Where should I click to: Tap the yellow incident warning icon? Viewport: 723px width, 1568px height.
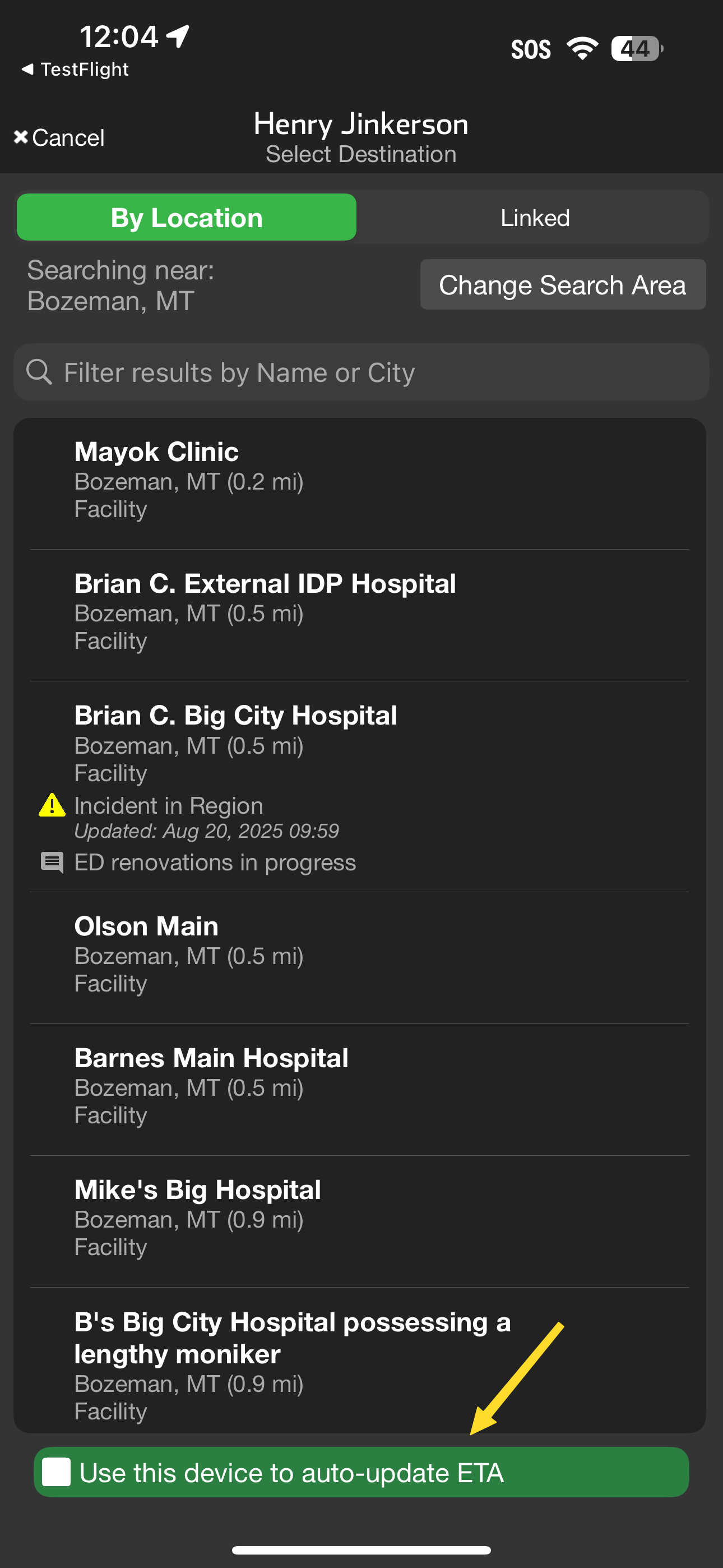(52, 805)
